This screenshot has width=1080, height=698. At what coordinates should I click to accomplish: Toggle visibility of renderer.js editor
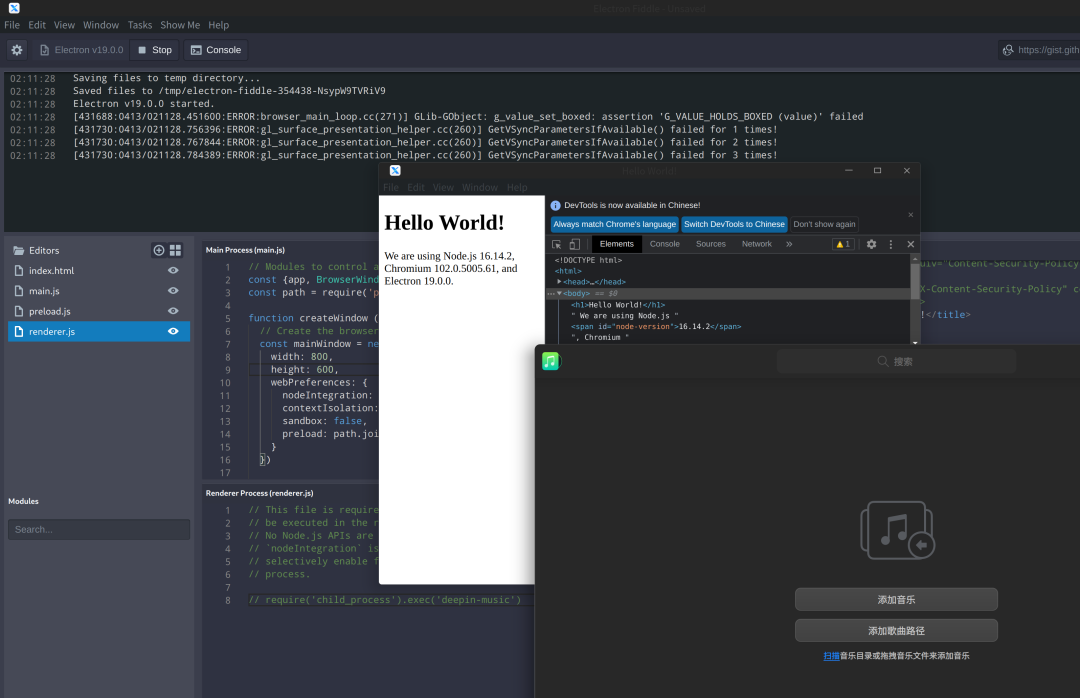[x=174, y=331]
